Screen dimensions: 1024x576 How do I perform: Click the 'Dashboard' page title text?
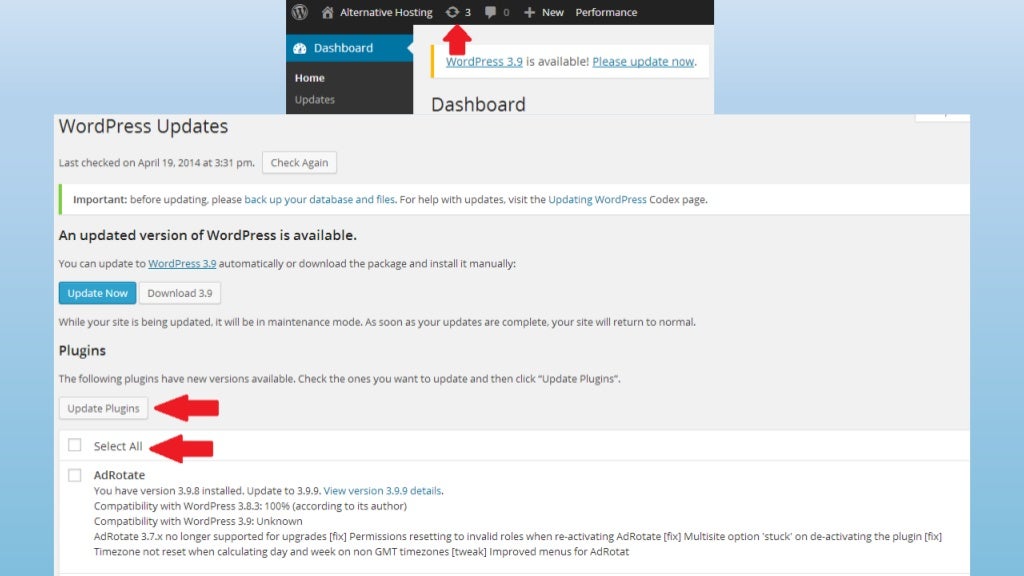[478, 104]
